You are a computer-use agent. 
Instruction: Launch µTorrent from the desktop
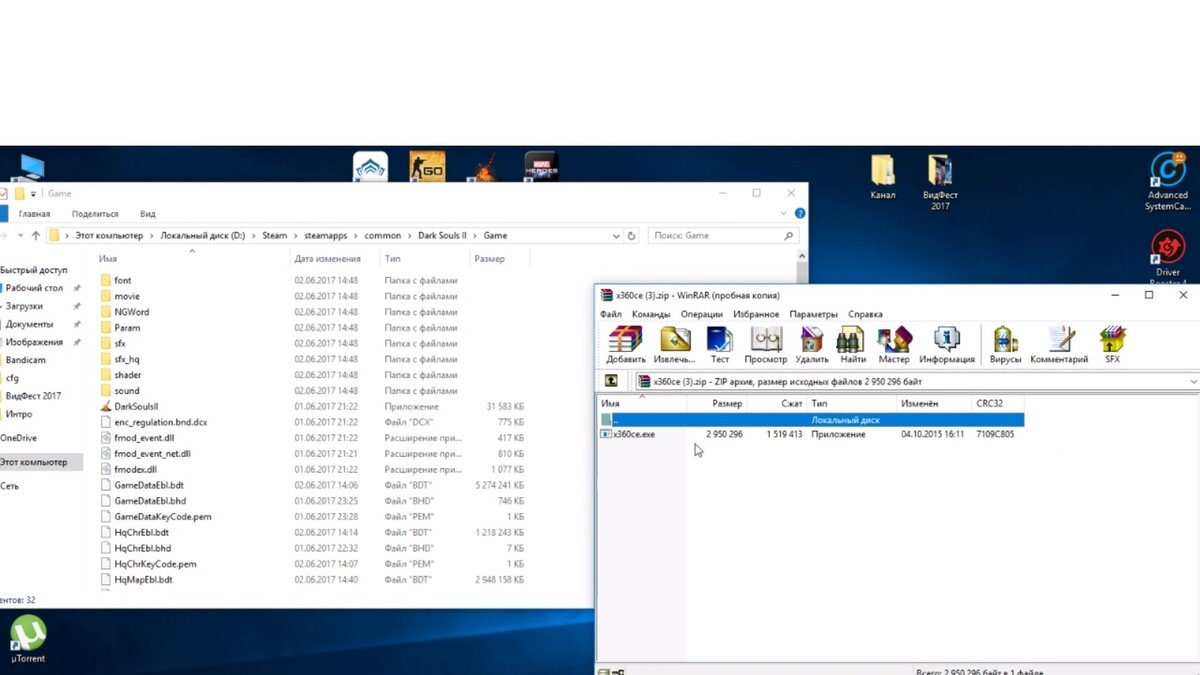[28, 639]
